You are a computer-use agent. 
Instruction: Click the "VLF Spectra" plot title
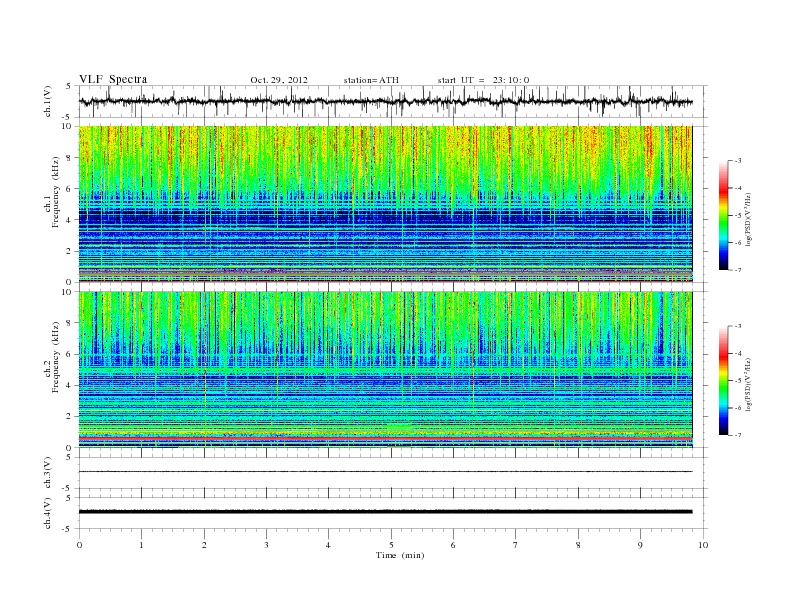(x=113, y=79)
